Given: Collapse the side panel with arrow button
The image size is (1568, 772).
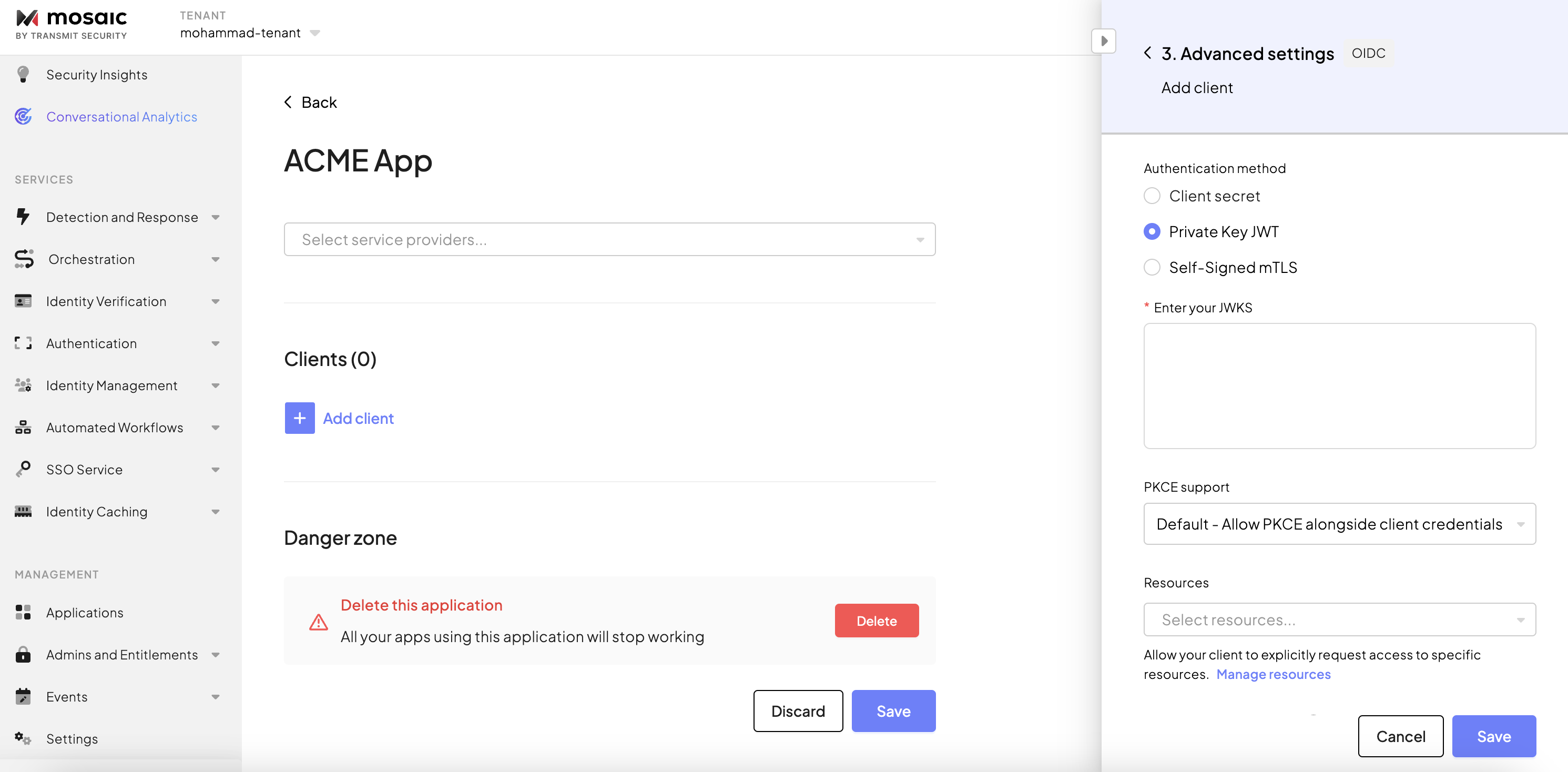Looking at the screenshot, I should [x=1104, y=41].
